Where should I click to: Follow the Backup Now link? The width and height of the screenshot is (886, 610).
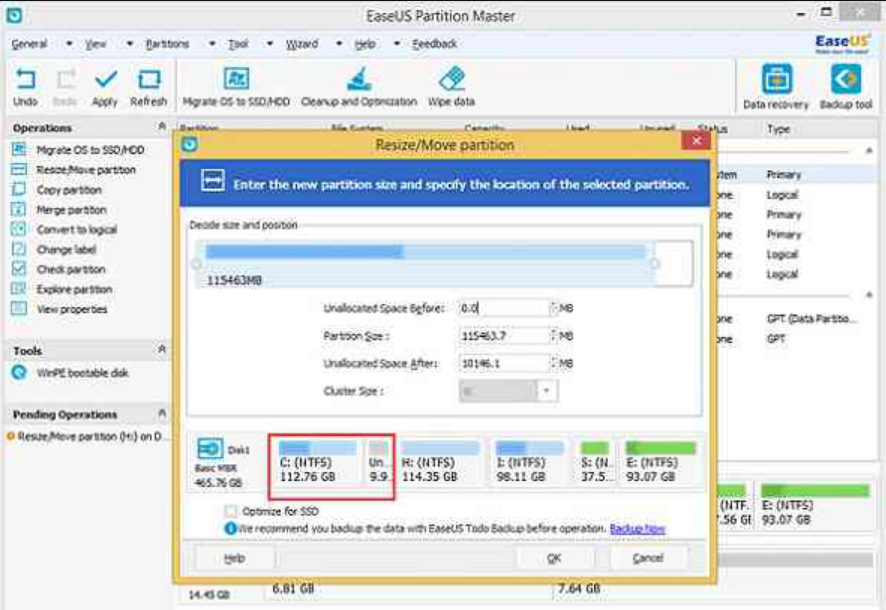coord(637,529)
